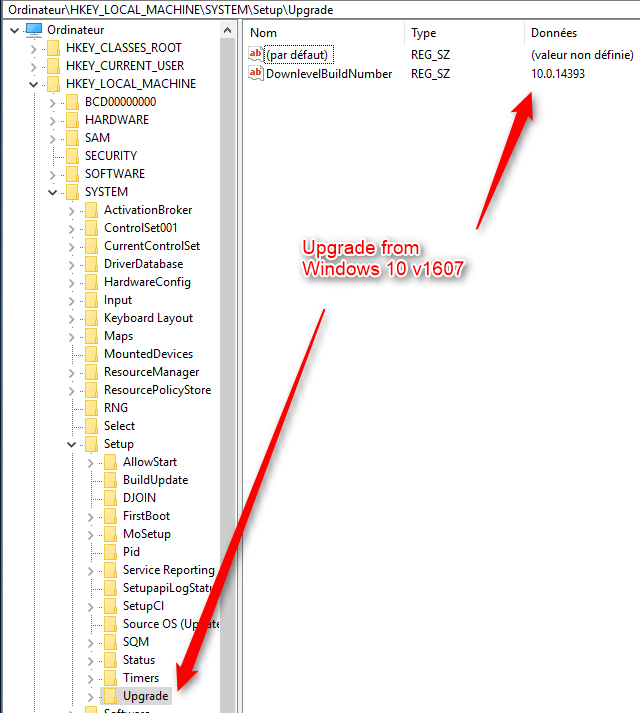Select the Status key

tap(139, 660)
